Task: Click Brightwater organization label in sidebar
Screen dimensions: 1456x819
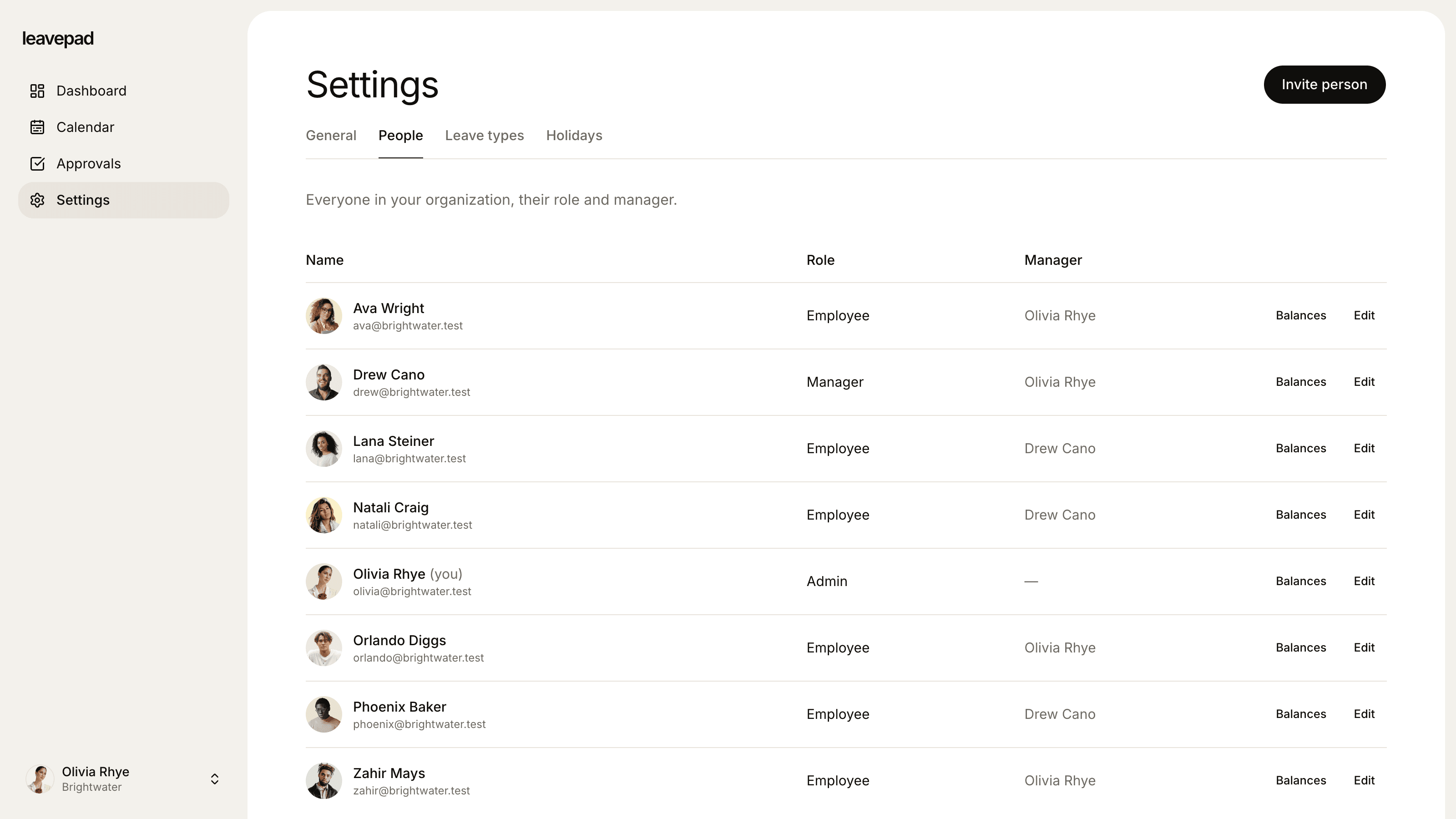Action: pos(91,787)
